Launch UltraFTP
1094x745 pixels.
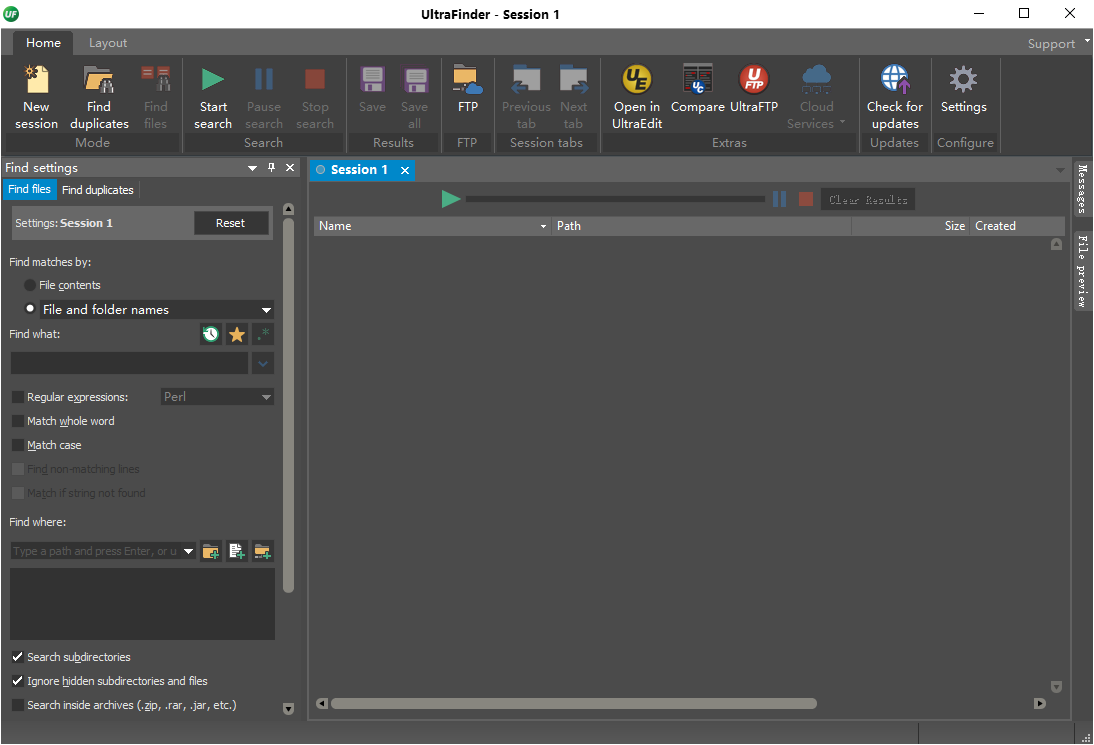coord(754,89)
